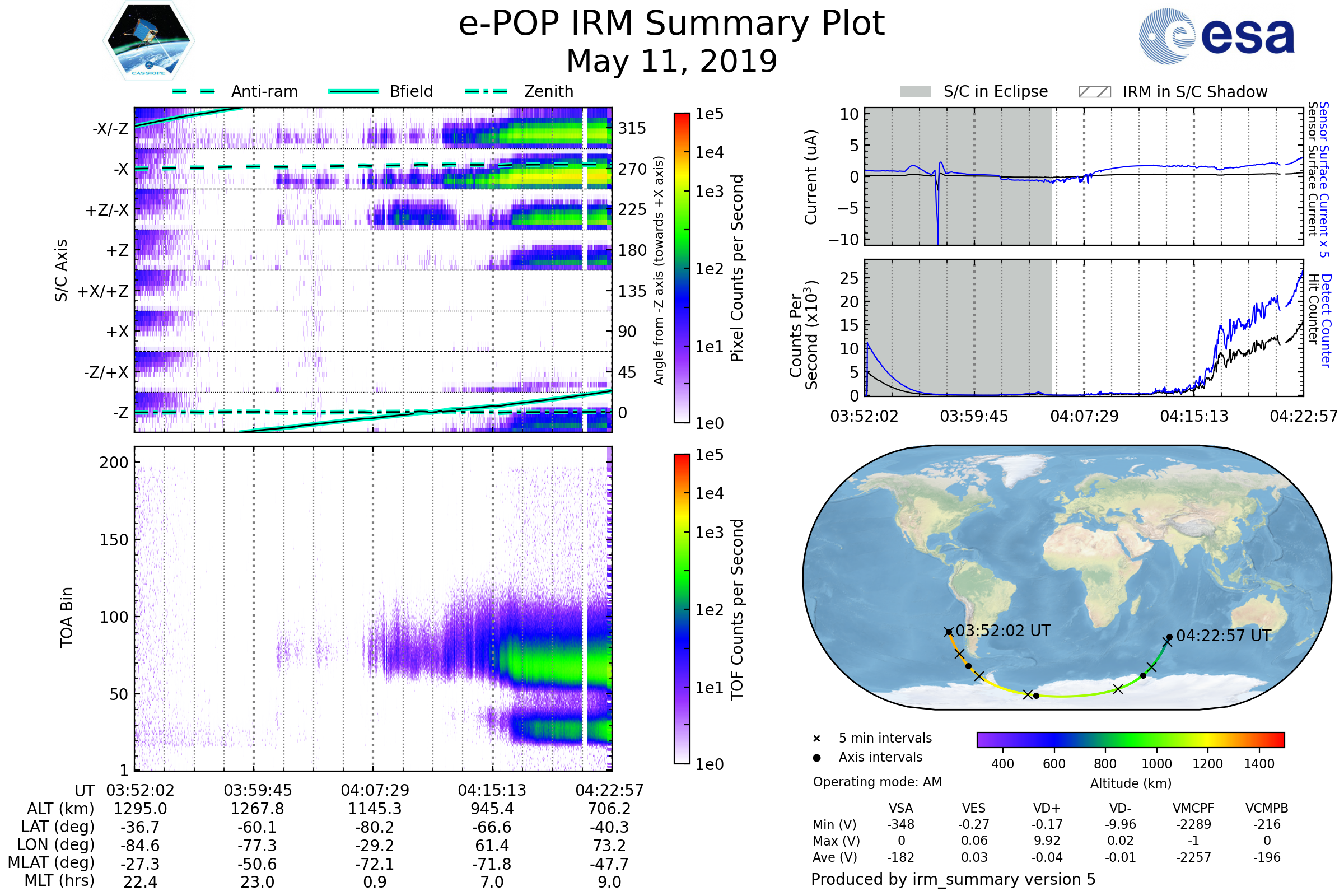Click the Operating mode: AM text
Viewport: 1344px width, 896px height.
click(x=877, y=782)
